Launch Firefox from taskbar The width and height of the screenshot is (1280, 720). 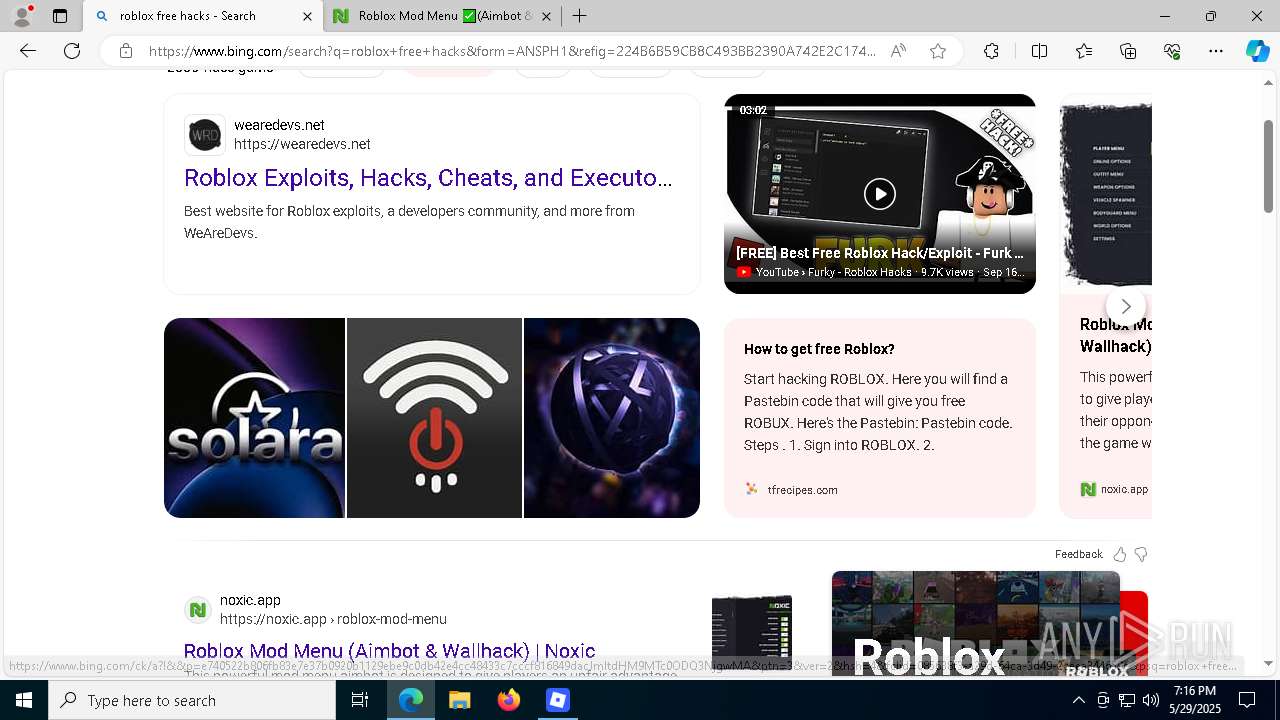coord(509,700)
